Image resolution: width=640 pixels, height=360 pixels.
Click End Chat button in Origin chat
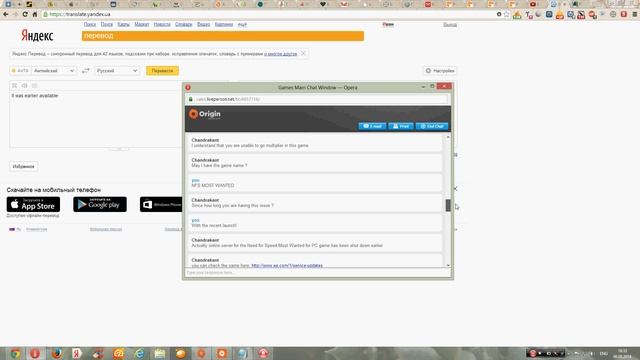pyautogui.click(x=432, y=126)
